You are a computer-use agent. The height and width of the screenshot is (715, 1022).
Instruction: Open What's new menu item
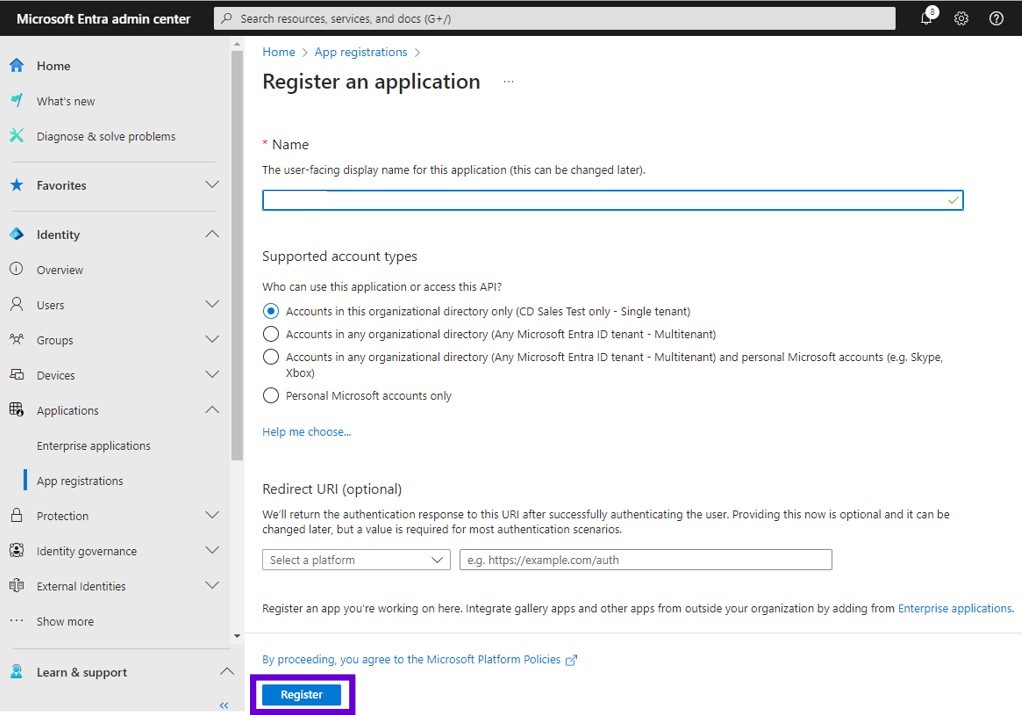point(65,101)
